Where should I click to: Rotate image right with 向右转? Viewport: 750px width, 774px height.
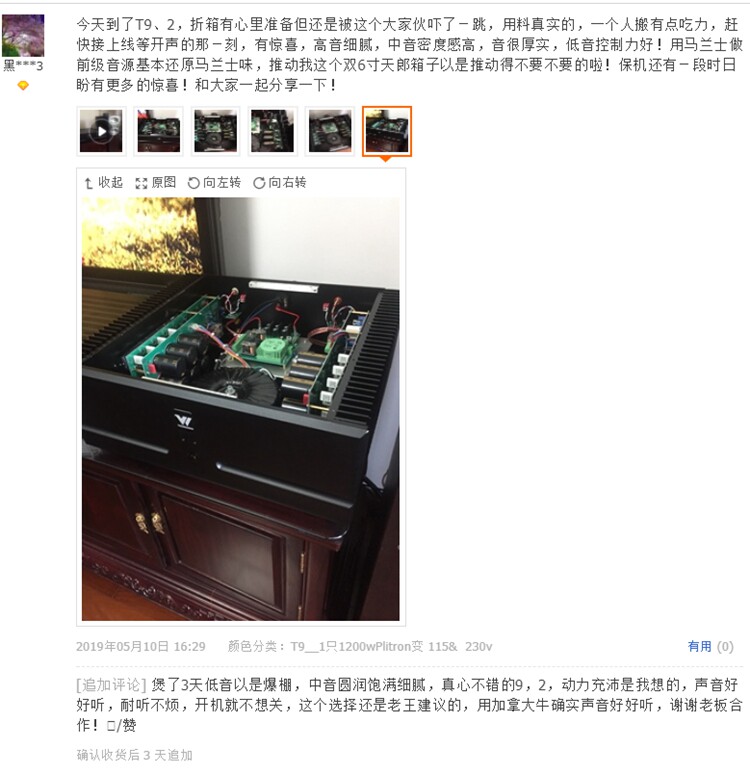(x=279, y=183)
